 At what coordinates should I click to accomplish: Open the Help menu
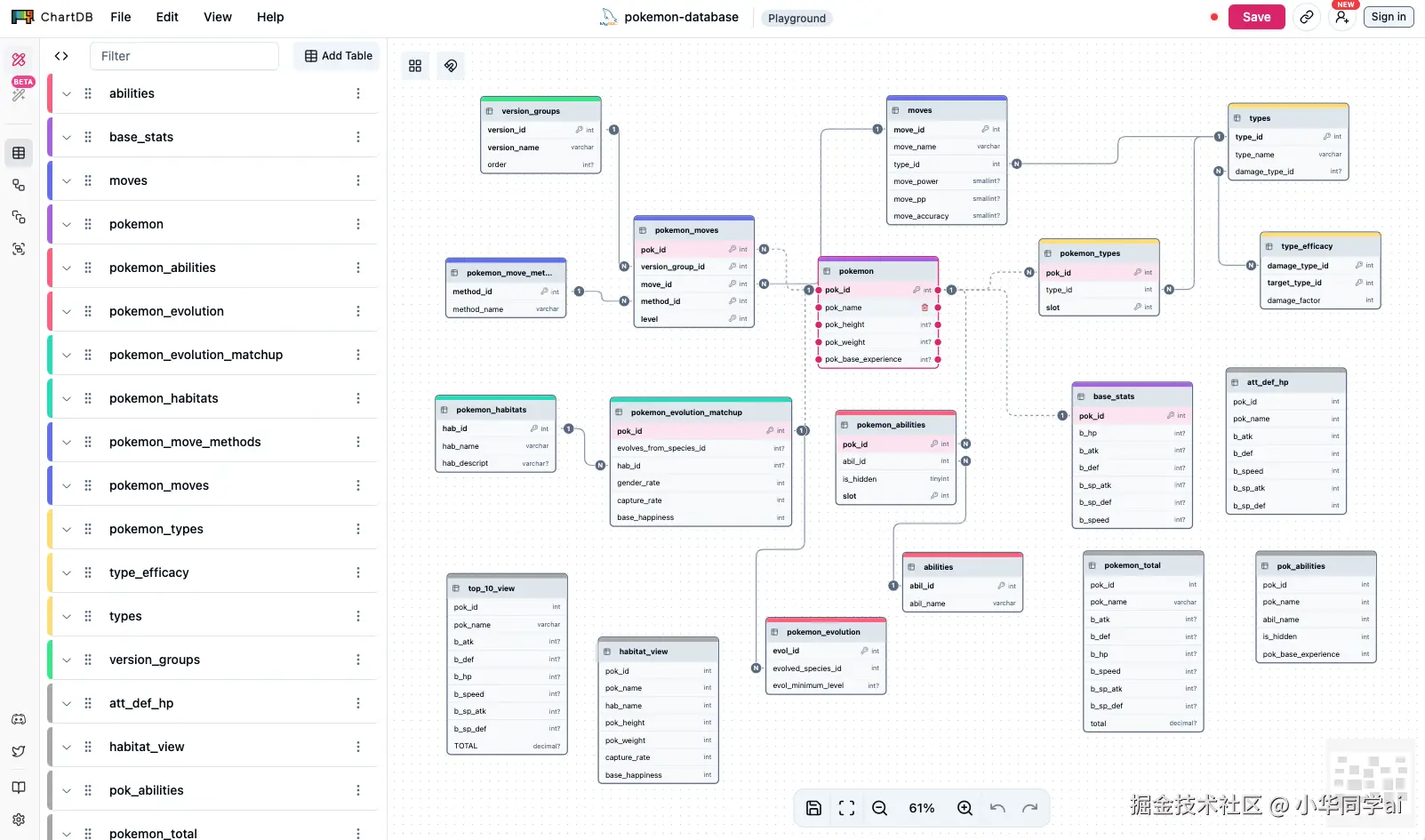pos(270,17)
